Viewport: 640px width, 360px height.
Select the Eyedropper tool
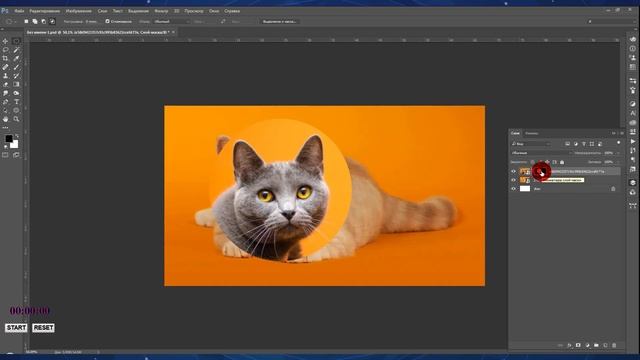[16, 58]
